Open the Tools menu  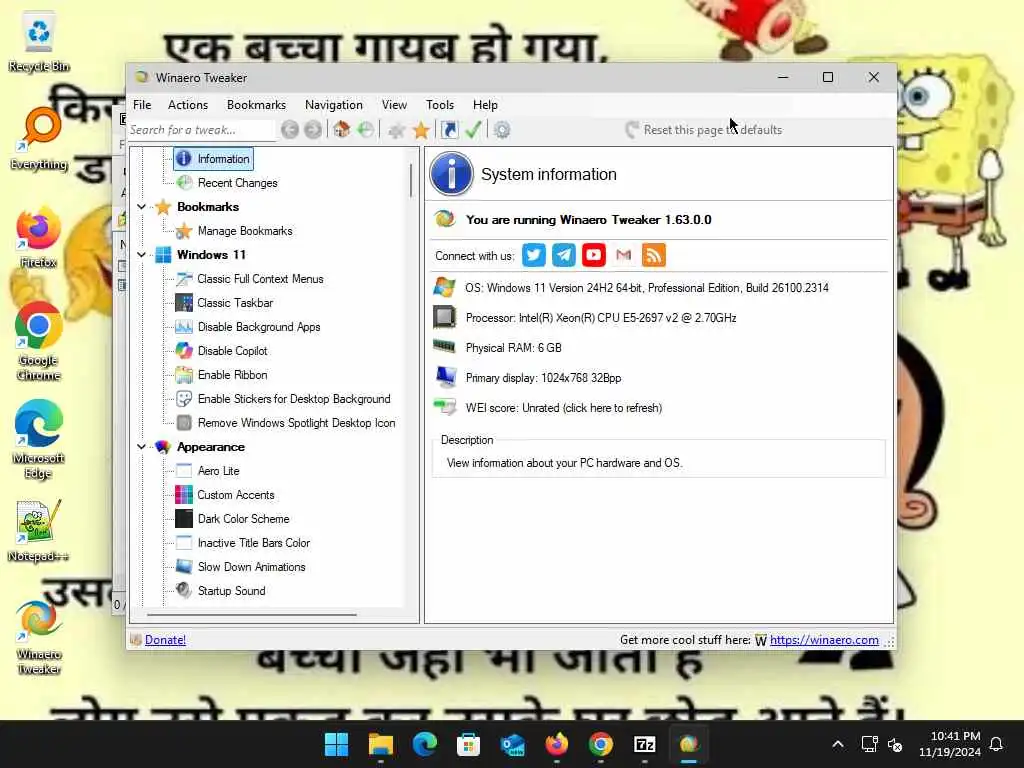(x=440, y=104)
